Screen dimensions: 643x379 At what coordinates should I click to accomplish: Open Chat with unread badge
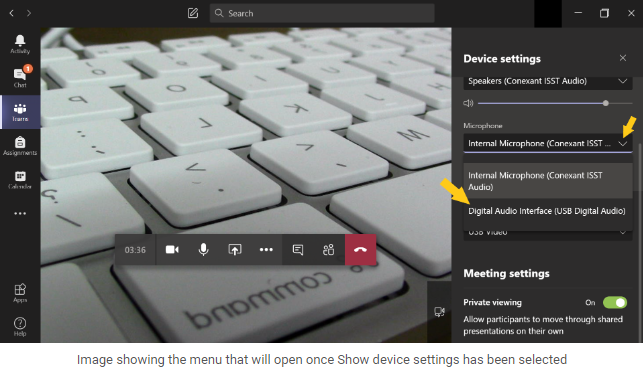tap(20, 77)
